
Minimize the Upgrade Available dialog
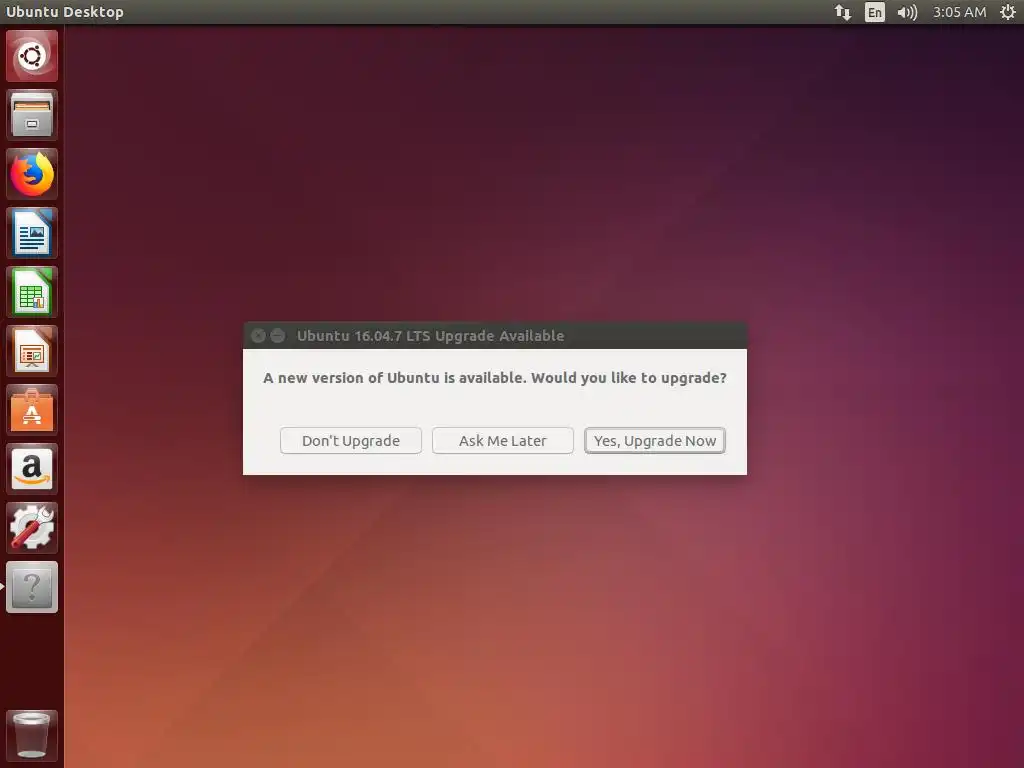click(x=278, y=336)
